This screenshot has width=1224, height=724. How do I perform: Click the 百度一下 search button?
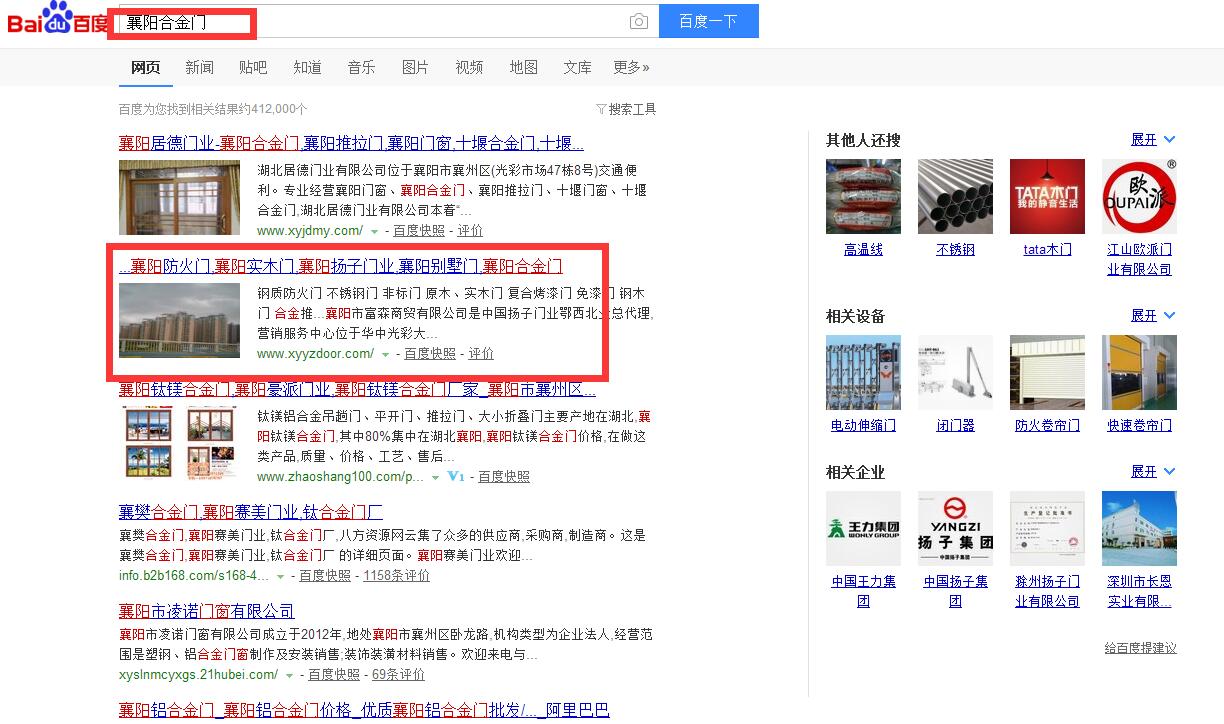(708, 21)
